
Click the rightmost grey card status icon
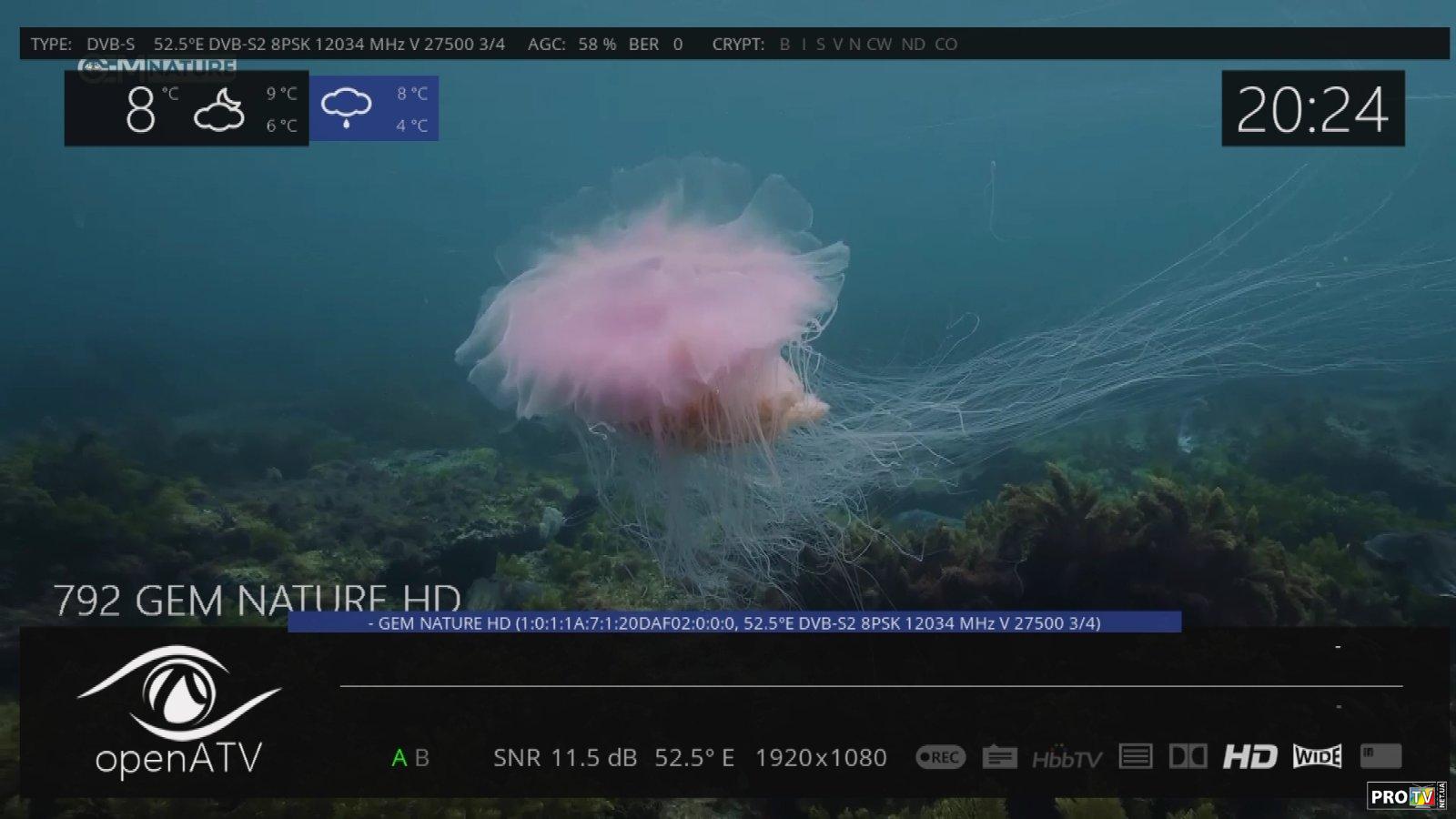1380,756
